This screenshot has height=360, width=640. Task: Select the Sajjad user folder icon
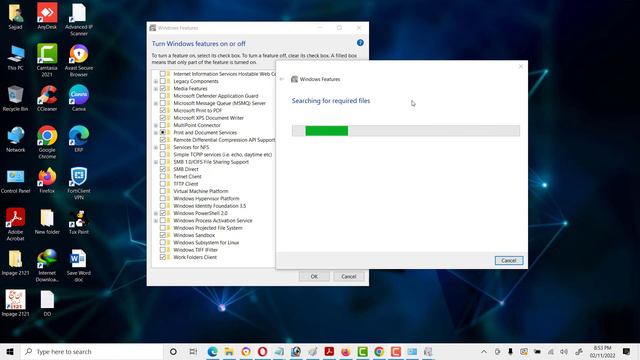click(16, 16)
